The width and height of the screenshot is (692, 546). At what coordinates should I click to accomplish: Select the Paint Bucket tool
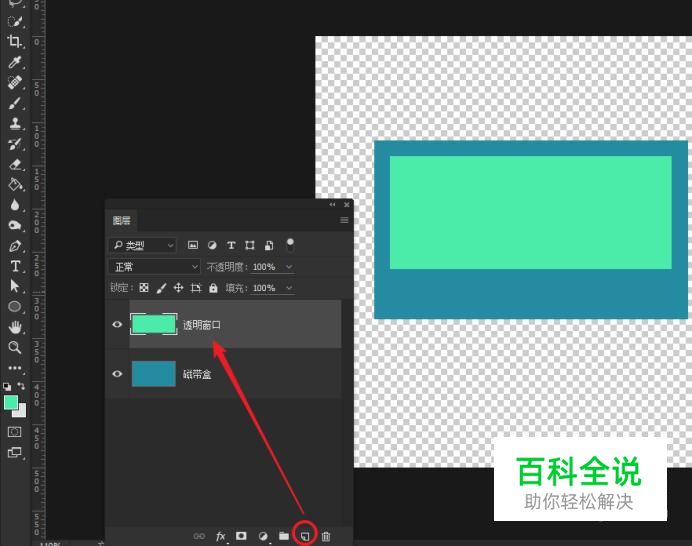click(15, 185)
